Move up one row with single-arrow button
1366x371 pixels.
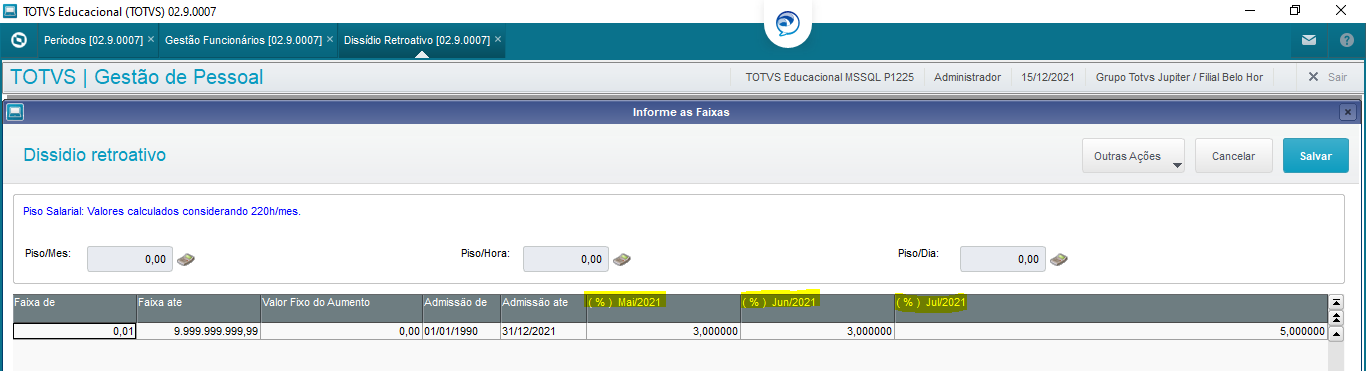(x=1336, y=333)
